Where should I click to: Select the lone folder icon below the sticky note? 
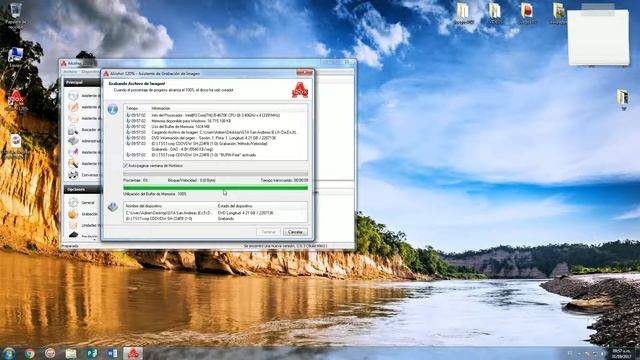pos(622,100)
